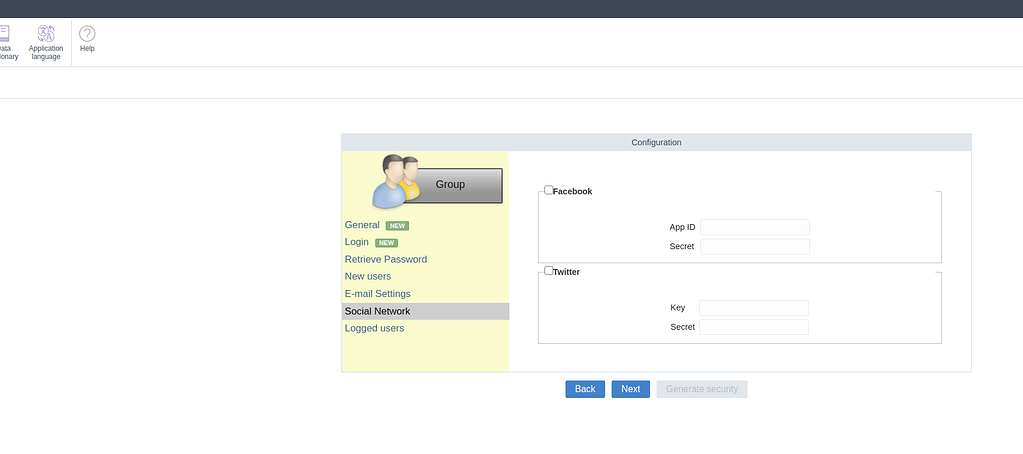Viewport: 1023px width, 454px height.
Task: Click the Generate security button
Action: (x=702, y=389)
